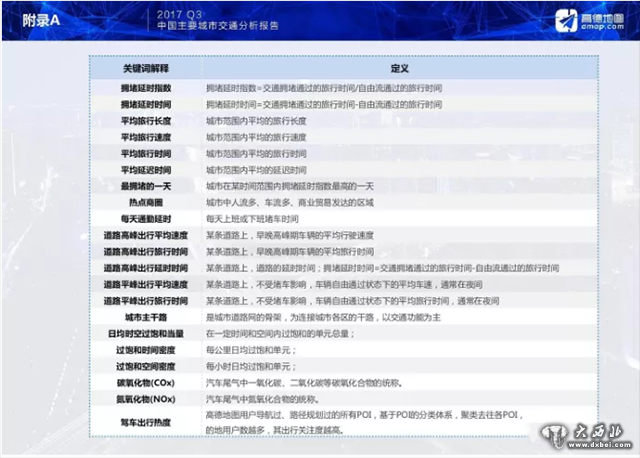Click the 碳氧化物(COx) keyword cell
640x458 pixels.
tap(146, 382)
